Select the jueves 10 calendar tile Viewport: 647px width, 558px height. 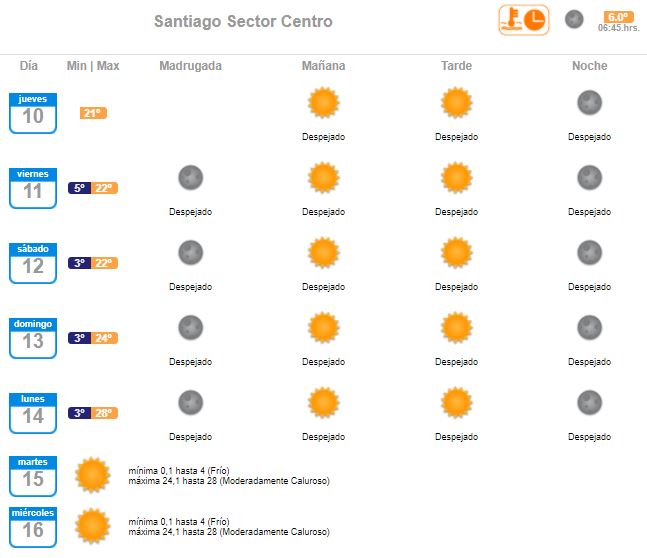pos(33,113)
